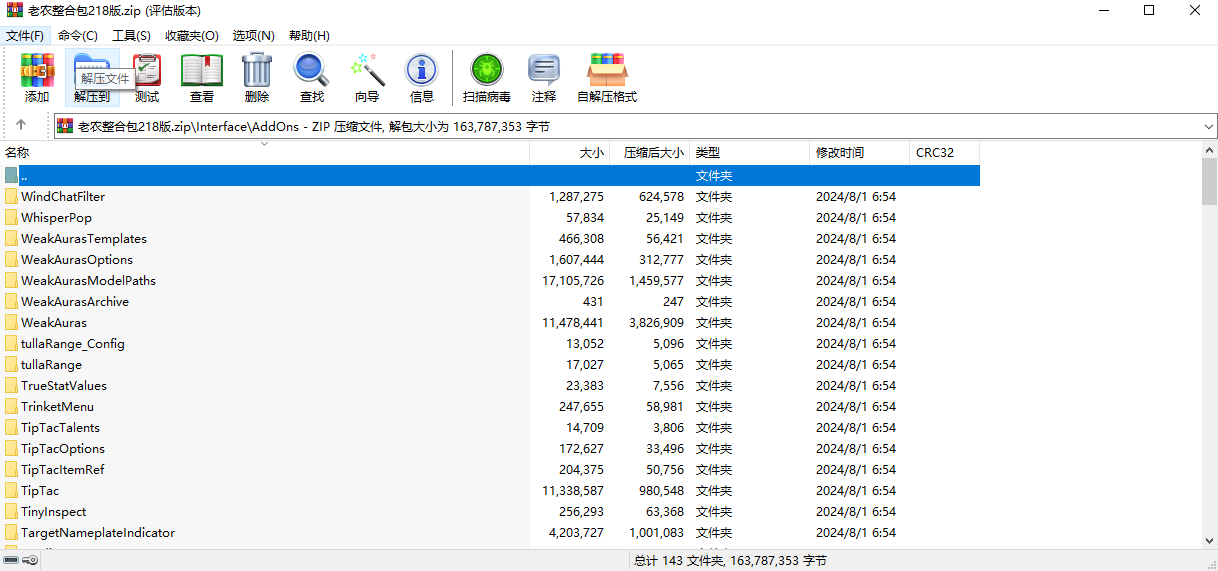The height and width of the screenshot is (571, 1218).
Task: Sort by 大小 column header
Action: click(x=570, y=153)
